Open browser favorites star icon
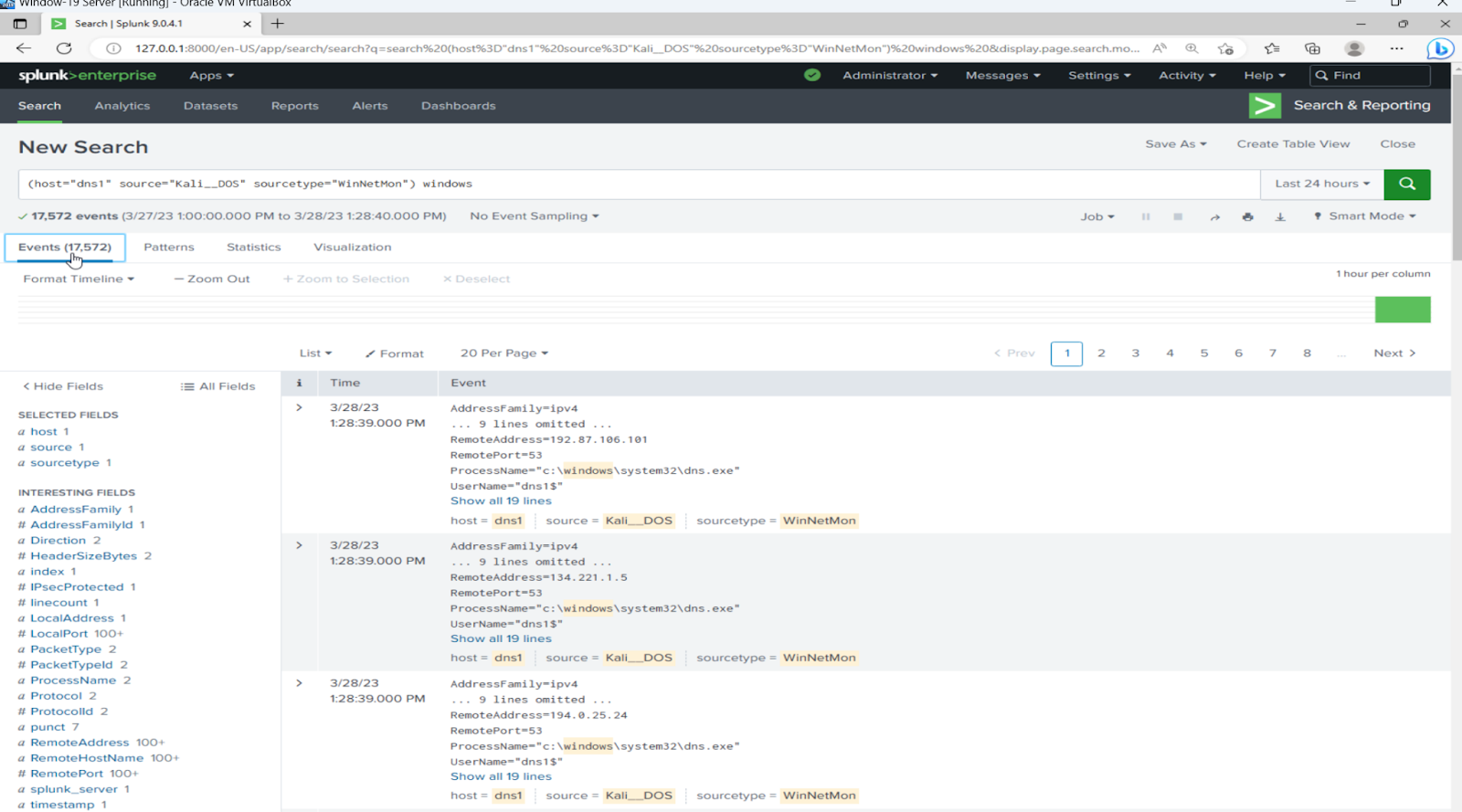Screen dimensions: 1462x812 1272,48
